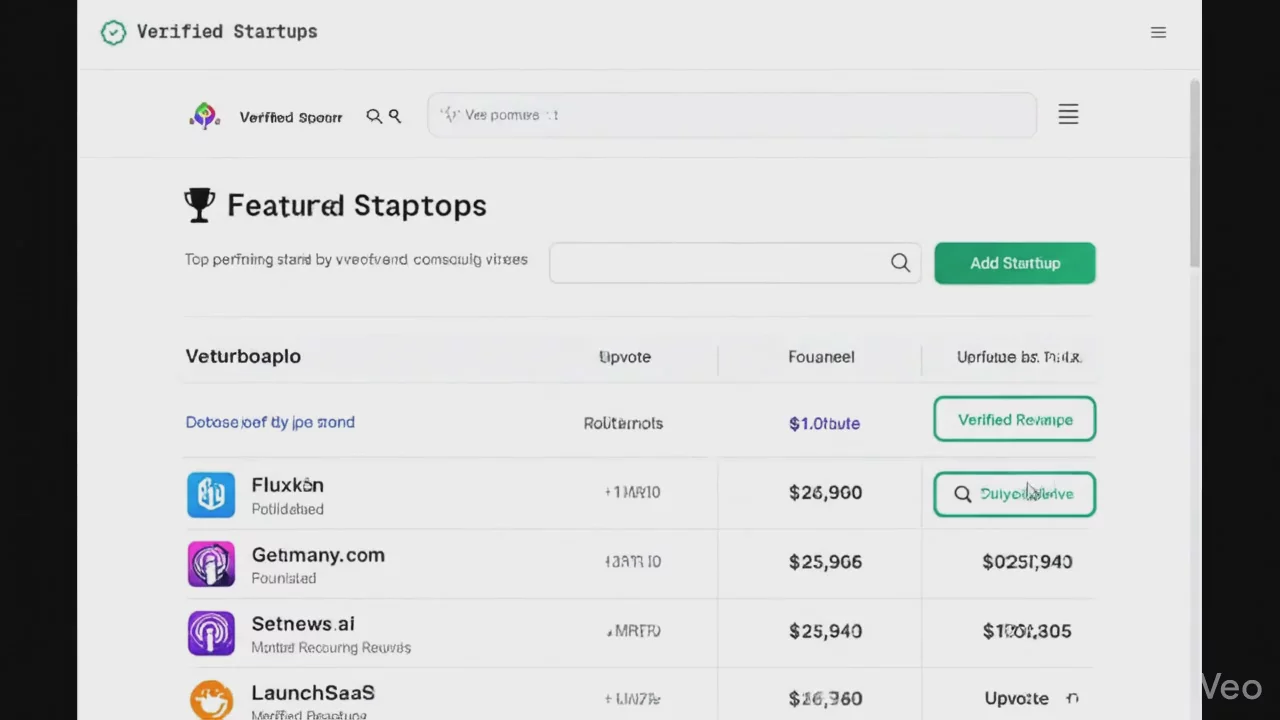Select the Setnews.ai startup name

(303, 624)
